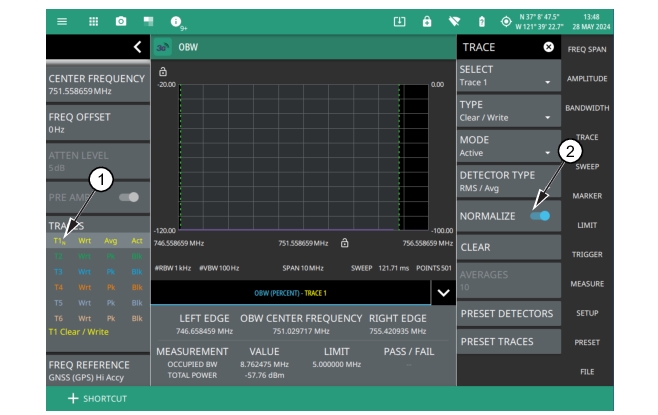Screen dimensions: 658x415
Task: Click the lock icon above the graph
Action: point(162,73)
